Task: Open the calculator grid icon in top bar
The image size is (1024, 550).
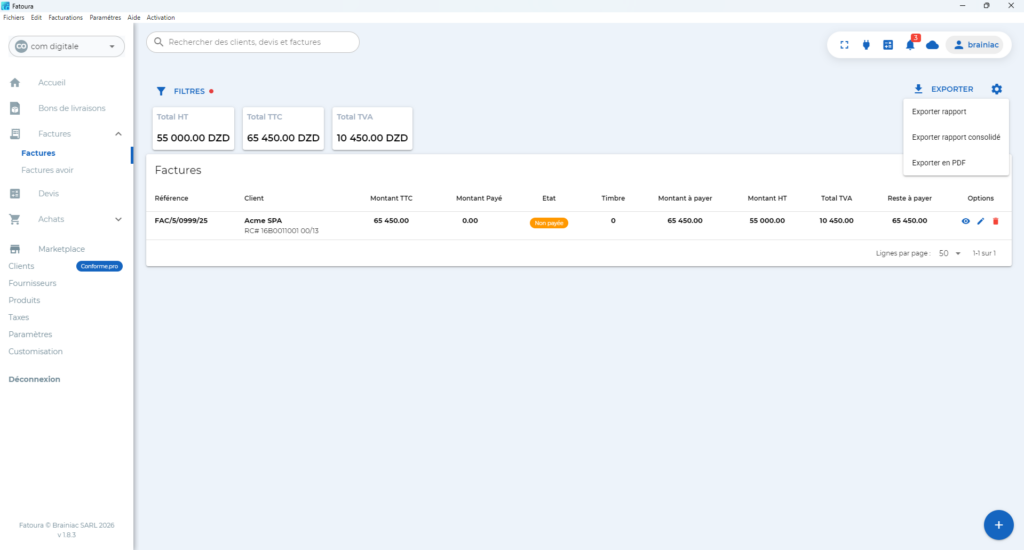Action: pyautogui.click(x=888, y=45)
